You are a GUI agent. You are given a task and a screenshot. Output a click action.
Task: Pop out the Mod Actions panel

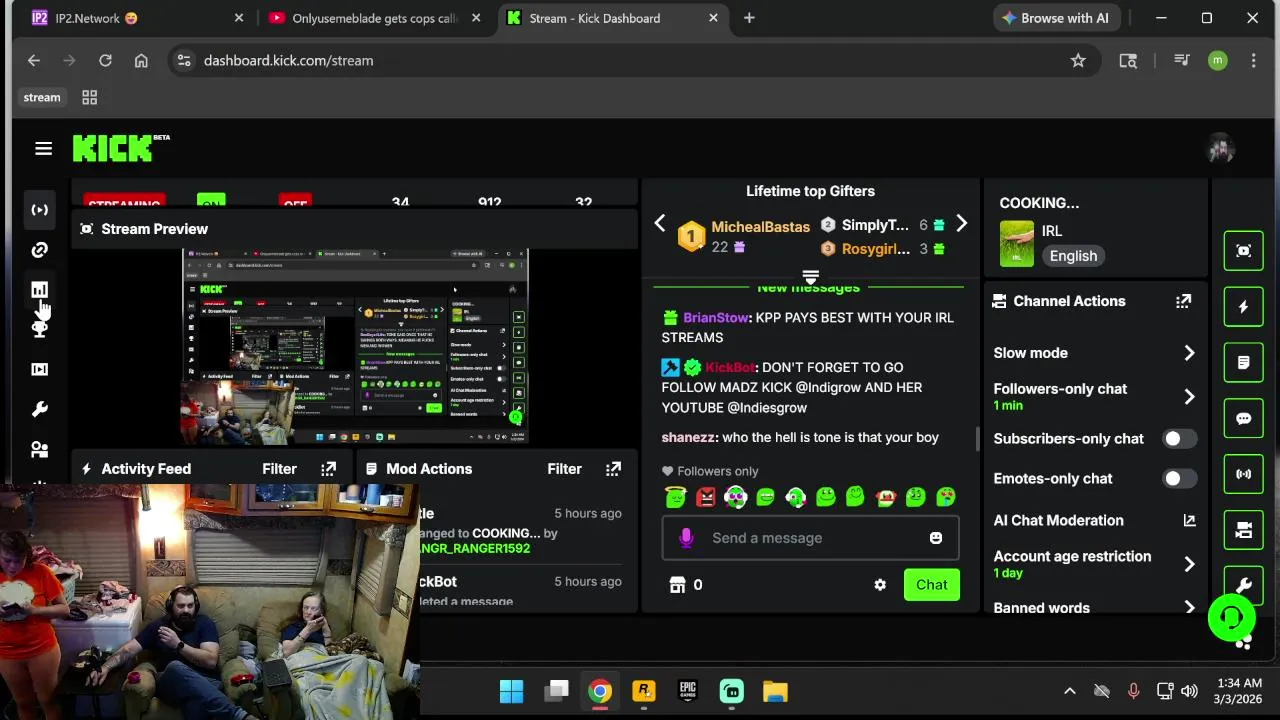[614, 469]
